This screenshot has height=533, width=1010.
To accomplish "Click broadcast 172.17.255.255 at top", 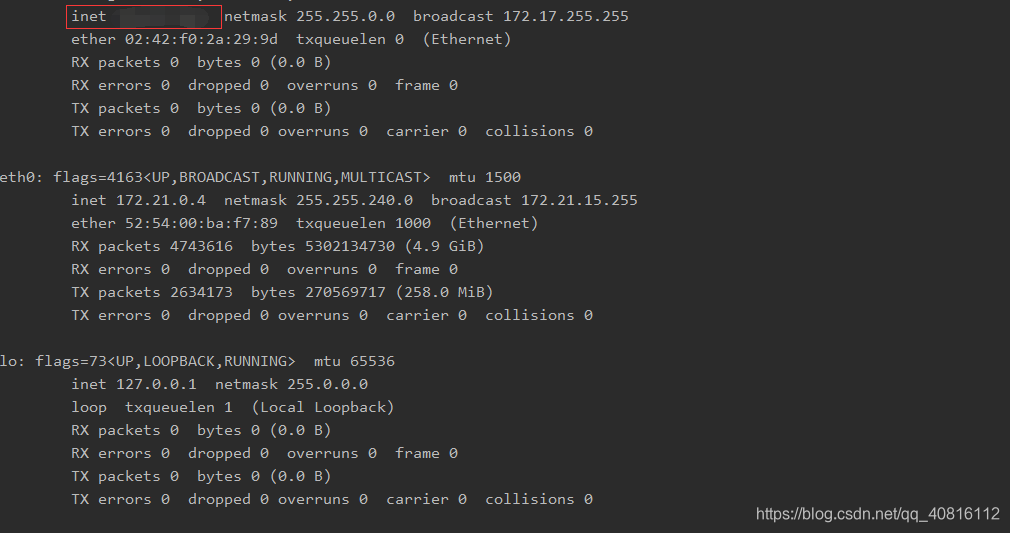I will 520,16.
